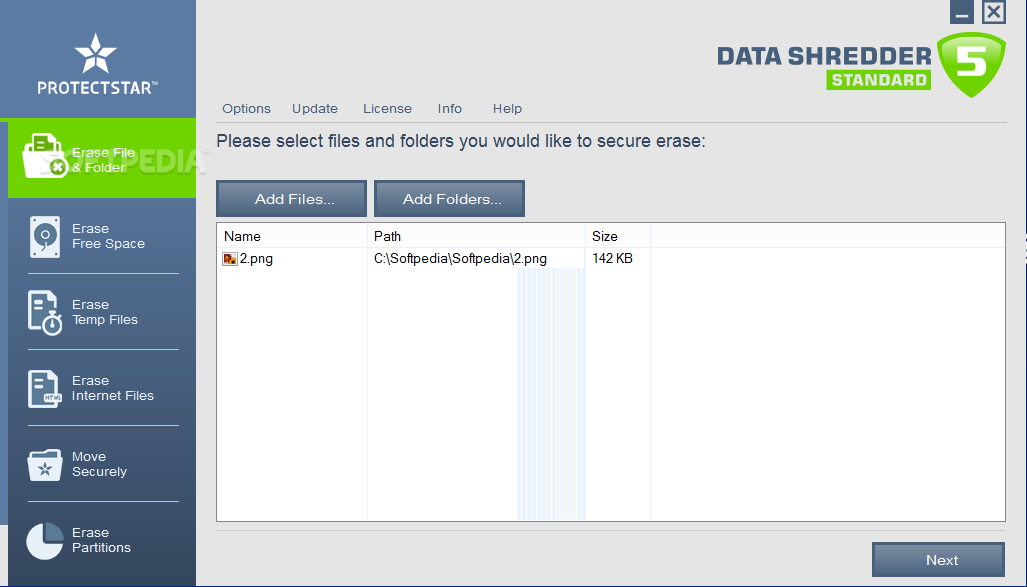Viewport: 1027px width, 587px height.
Task: Sort list by Path column header
Action: [476, 236]
